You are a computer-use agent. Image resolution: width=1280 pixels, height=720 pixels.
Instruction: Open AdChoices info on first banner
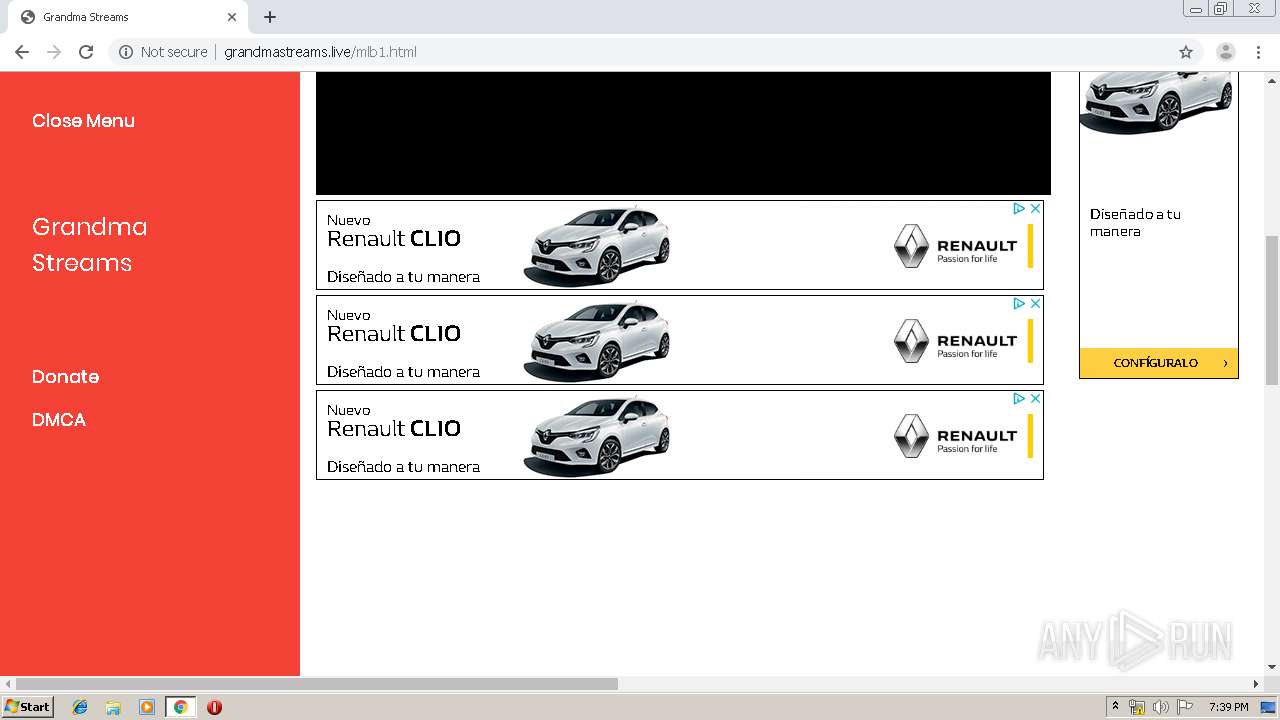coord(1020,209)
